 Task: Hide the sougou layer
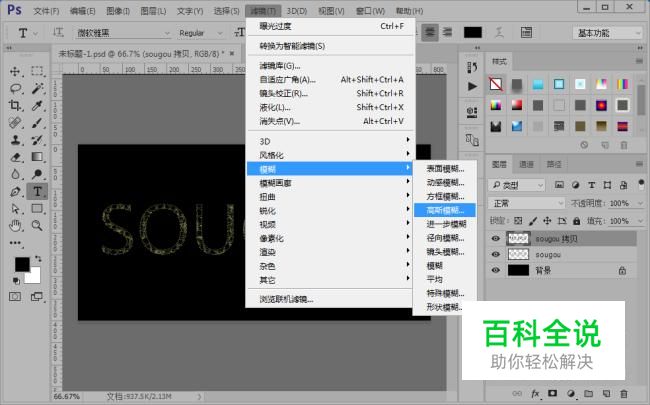(x=495, y=254)
